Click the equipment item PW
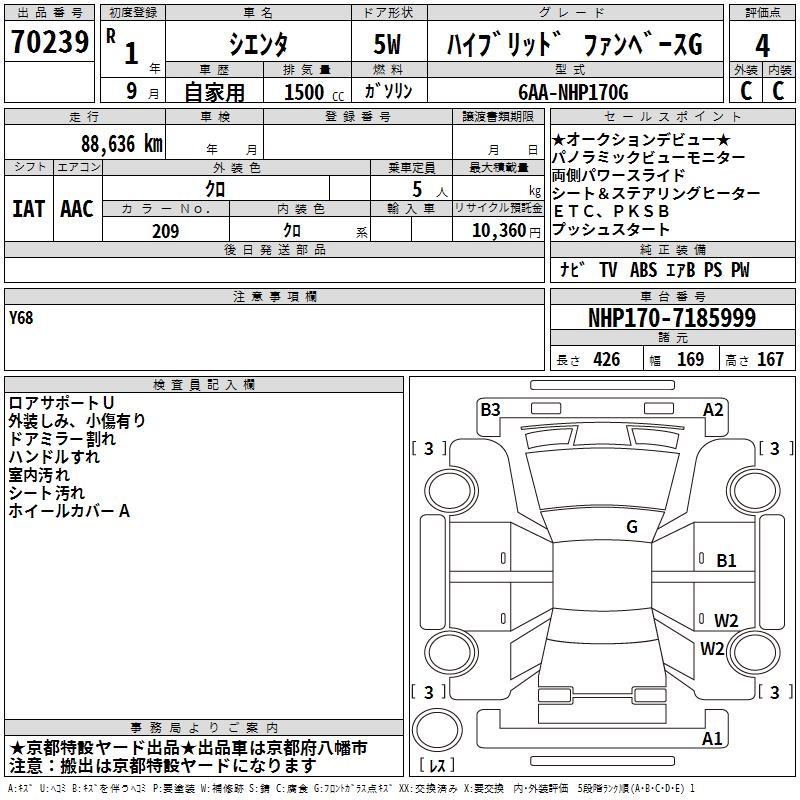800x800 pixels. pos(740,269)
